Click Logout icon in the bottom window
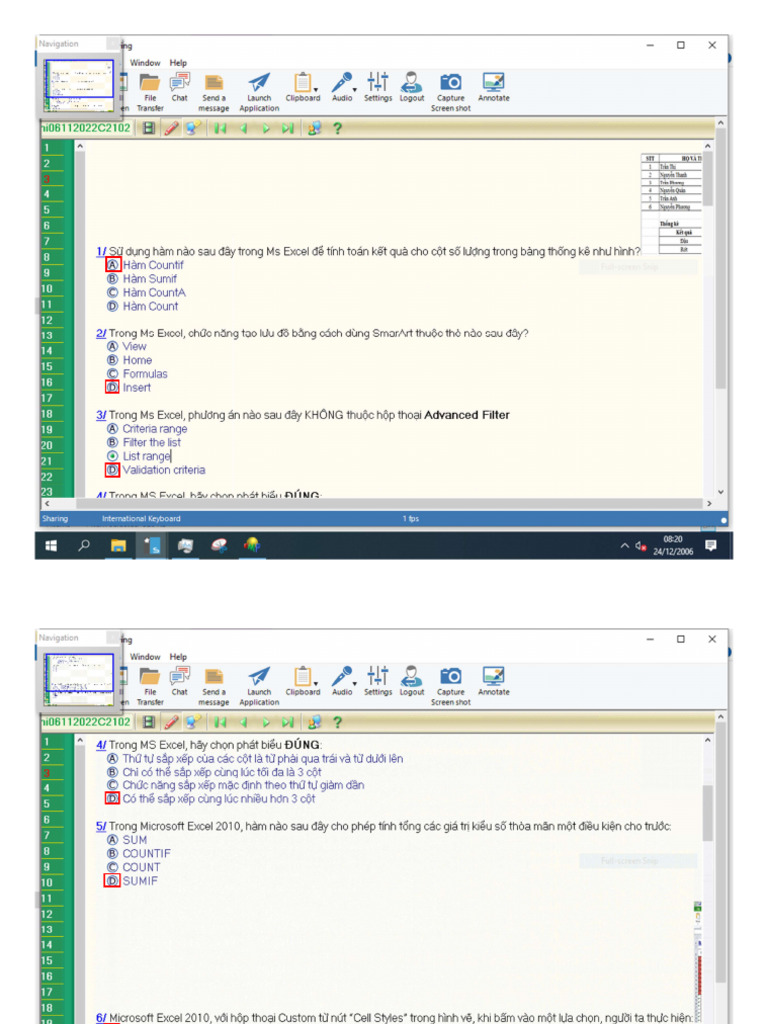Viewport: 768px width, 1024px height. [x=412, y=678]
